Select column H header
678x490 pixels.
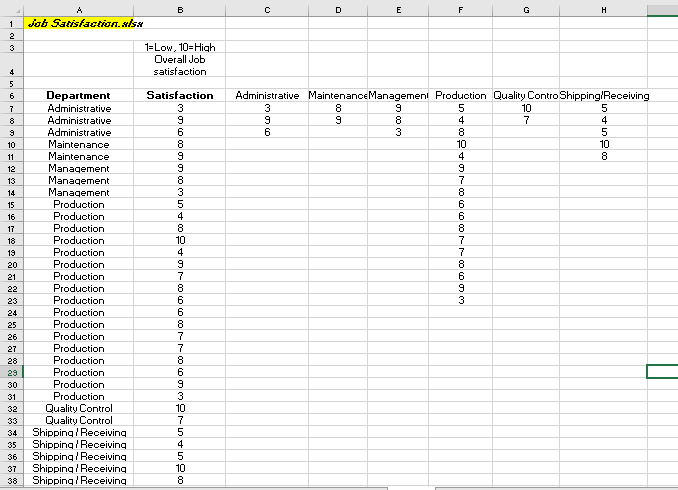pyautogui.click(x=603, y=10)
